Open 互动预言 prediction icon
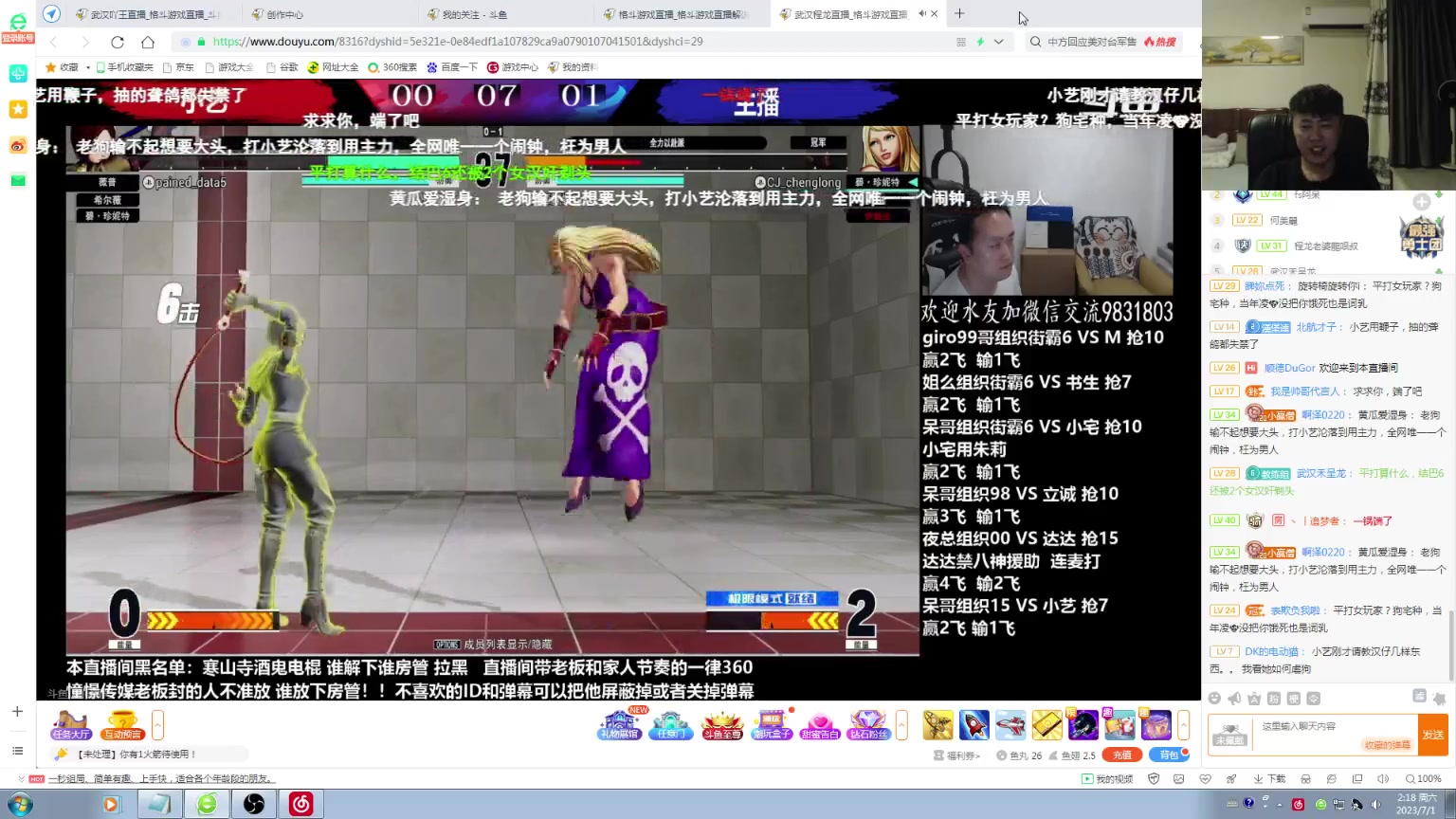Image resolution: width=1456 pixels, height=819 pixels. pos(122,725)
